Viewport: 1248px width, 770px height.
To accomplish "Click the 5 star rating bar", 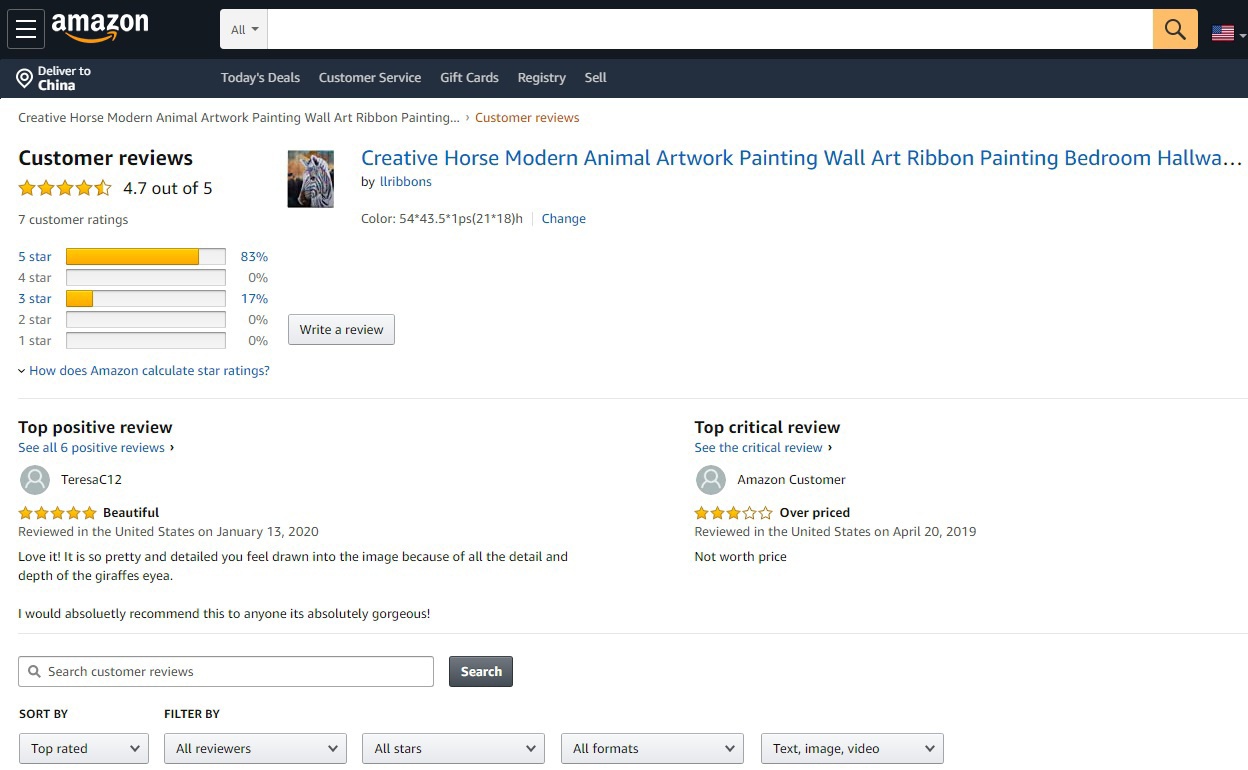I will 146,257.
